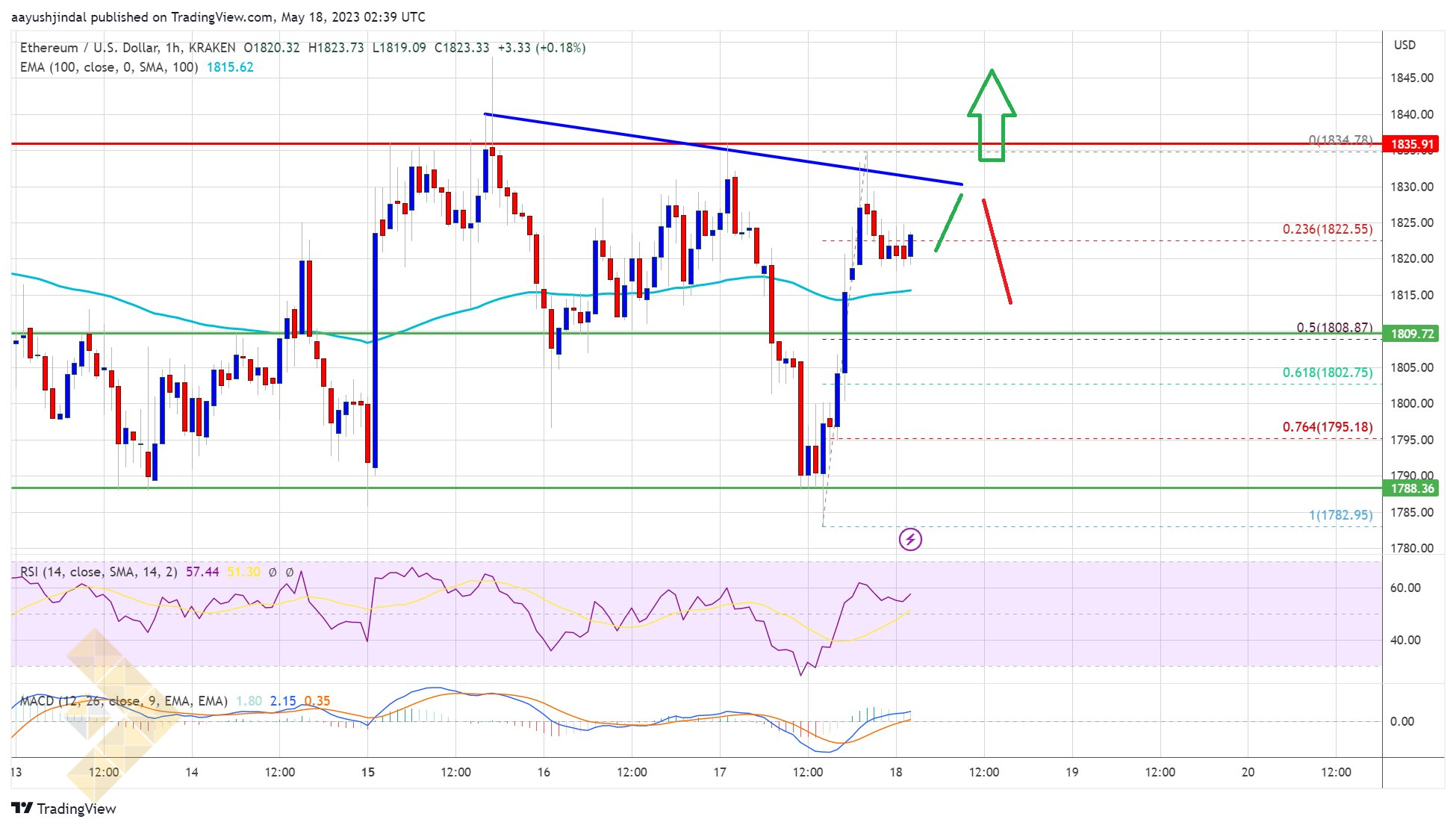Click the 0.764 (1795.18) Fibonacci level label
The image size is (1456, 828).
click(x=1328, y=427)
